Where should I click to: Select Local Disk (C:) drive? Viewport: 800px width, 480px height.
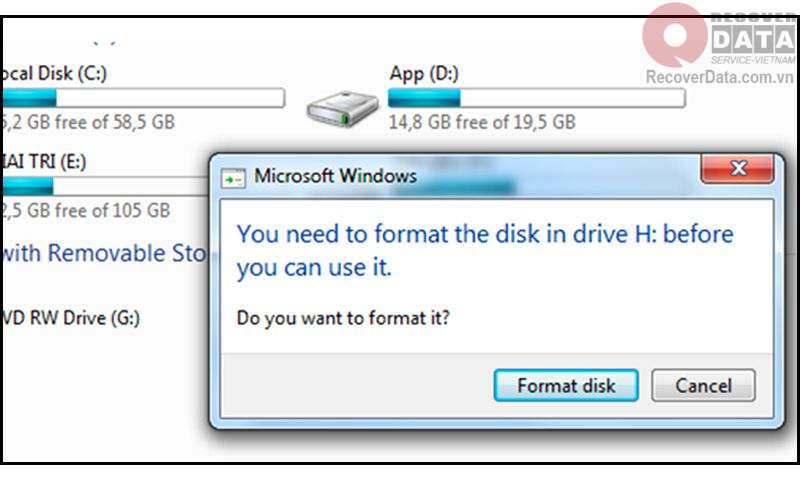54,73
